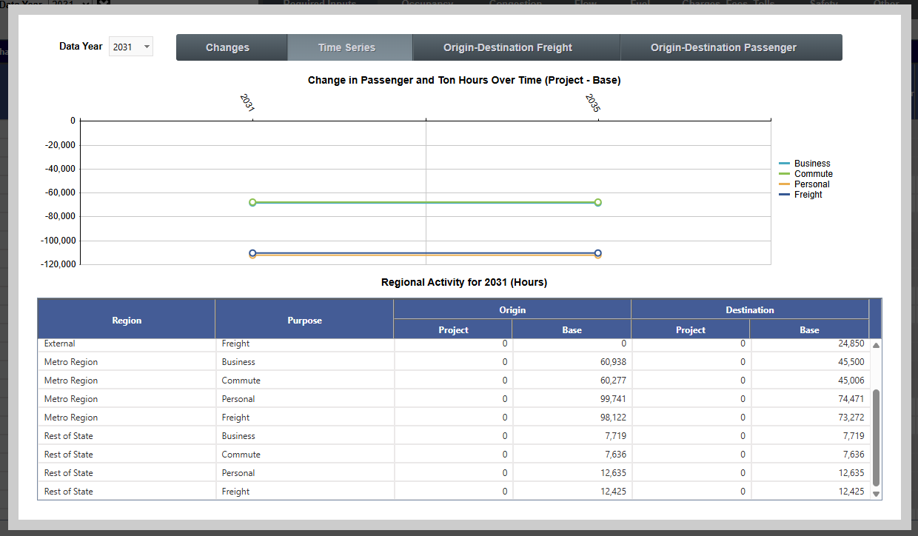Screen dimensions: 918x536
Task: Click the table scroll down arrow
Action: (x=876, y=494)
